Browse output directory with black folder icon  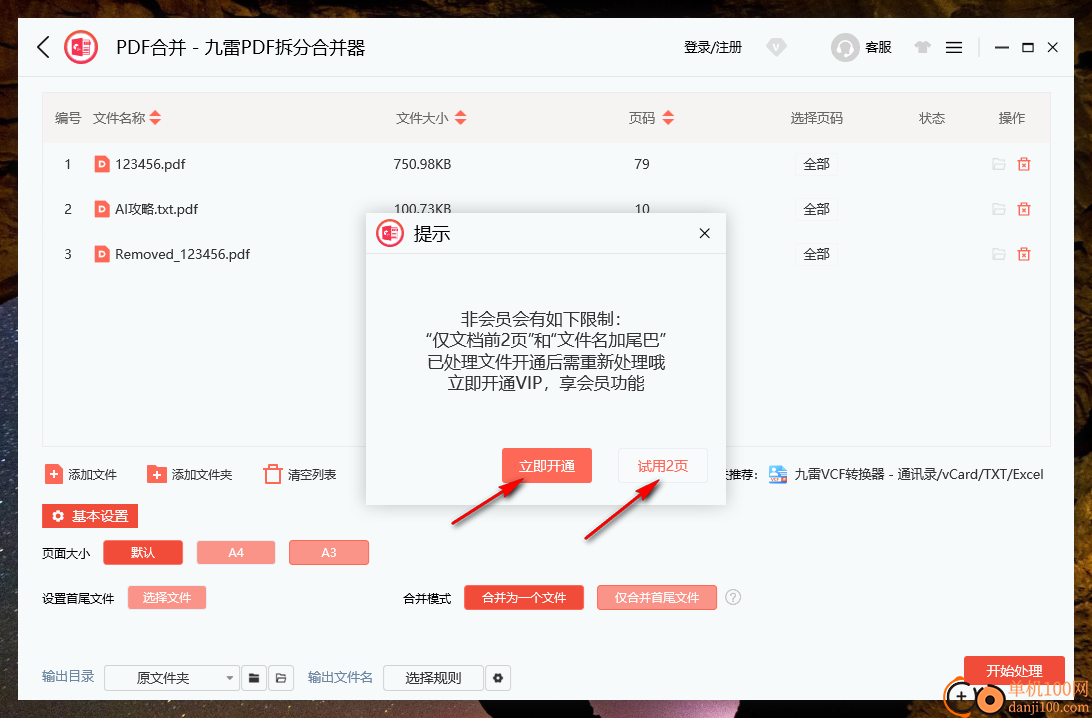[254, 678]
